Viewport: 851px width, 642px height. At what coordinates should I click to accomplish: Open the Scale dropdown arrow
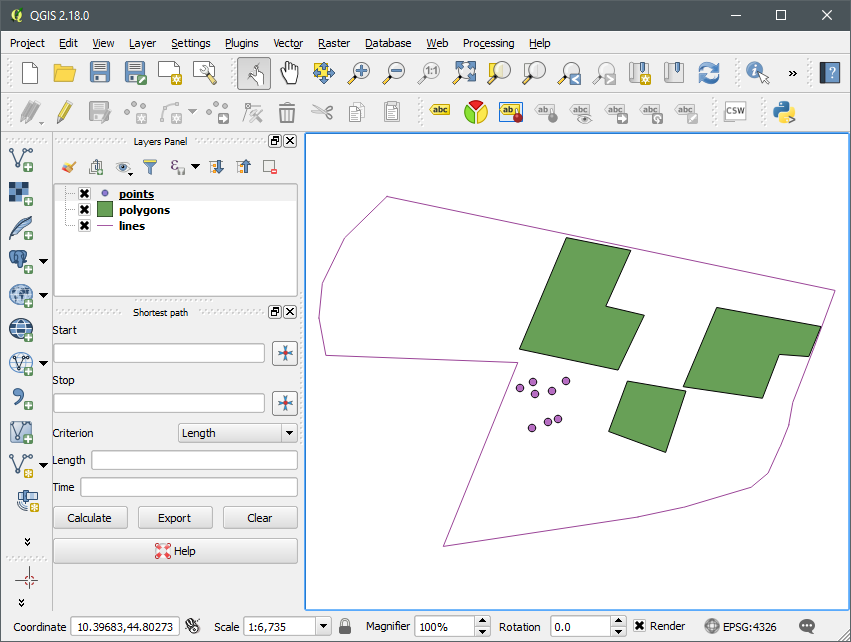(x=323, y=626)
